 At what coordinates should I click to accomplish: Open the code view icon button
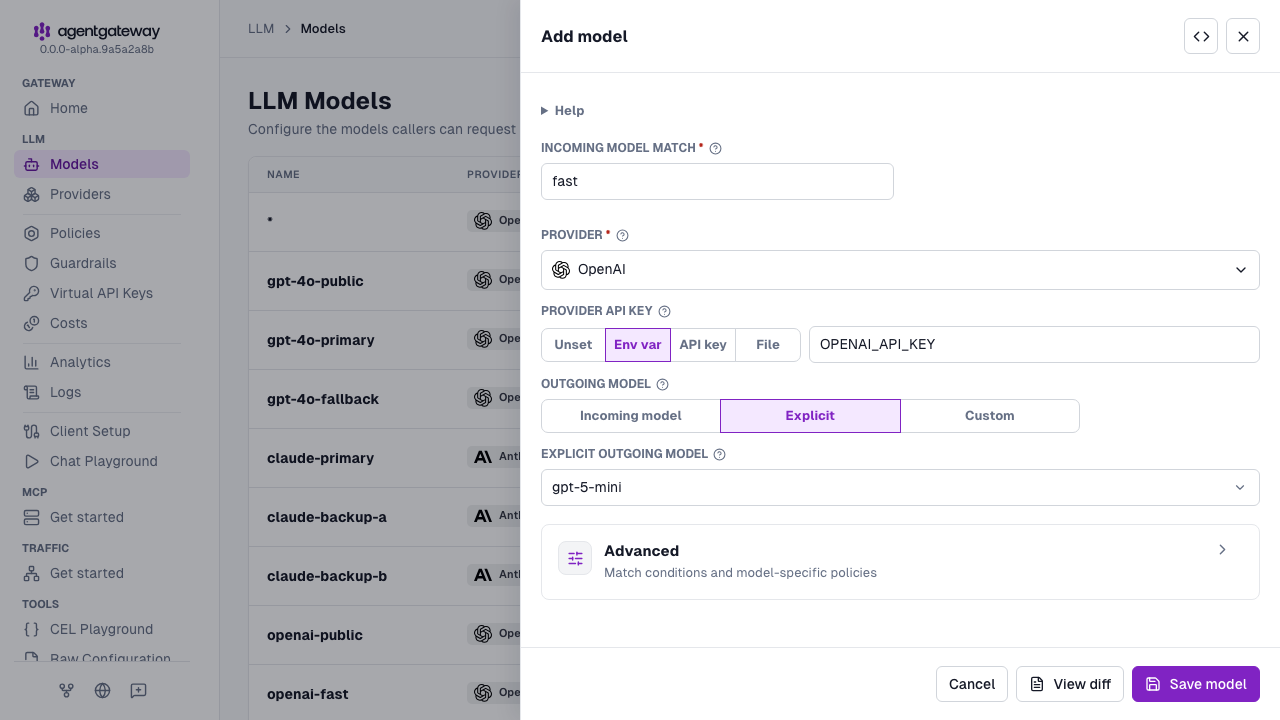(x=1201, y=36)
